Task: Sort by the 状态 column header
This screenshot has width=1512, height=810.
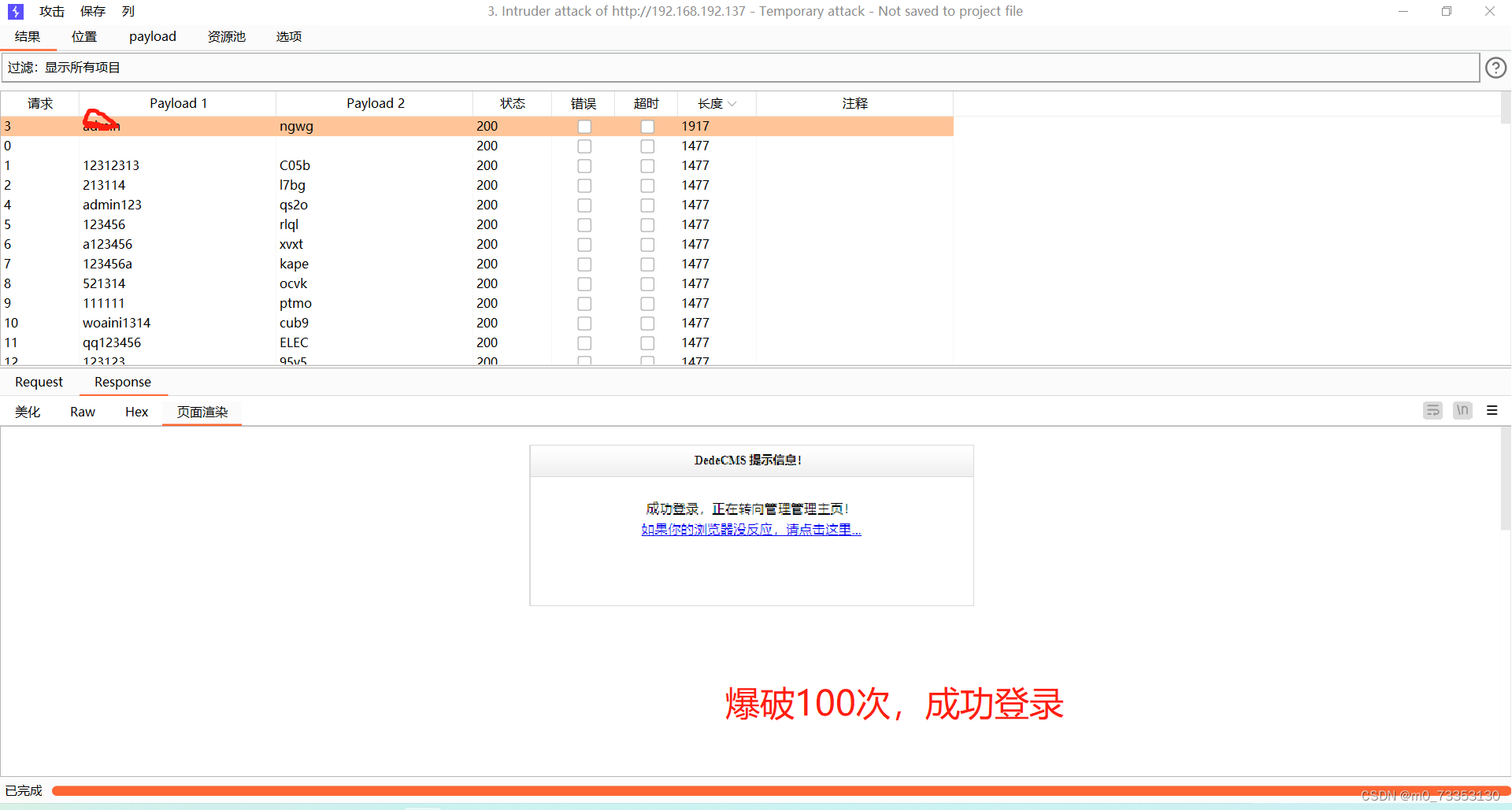Action: [x=513, y=104]
